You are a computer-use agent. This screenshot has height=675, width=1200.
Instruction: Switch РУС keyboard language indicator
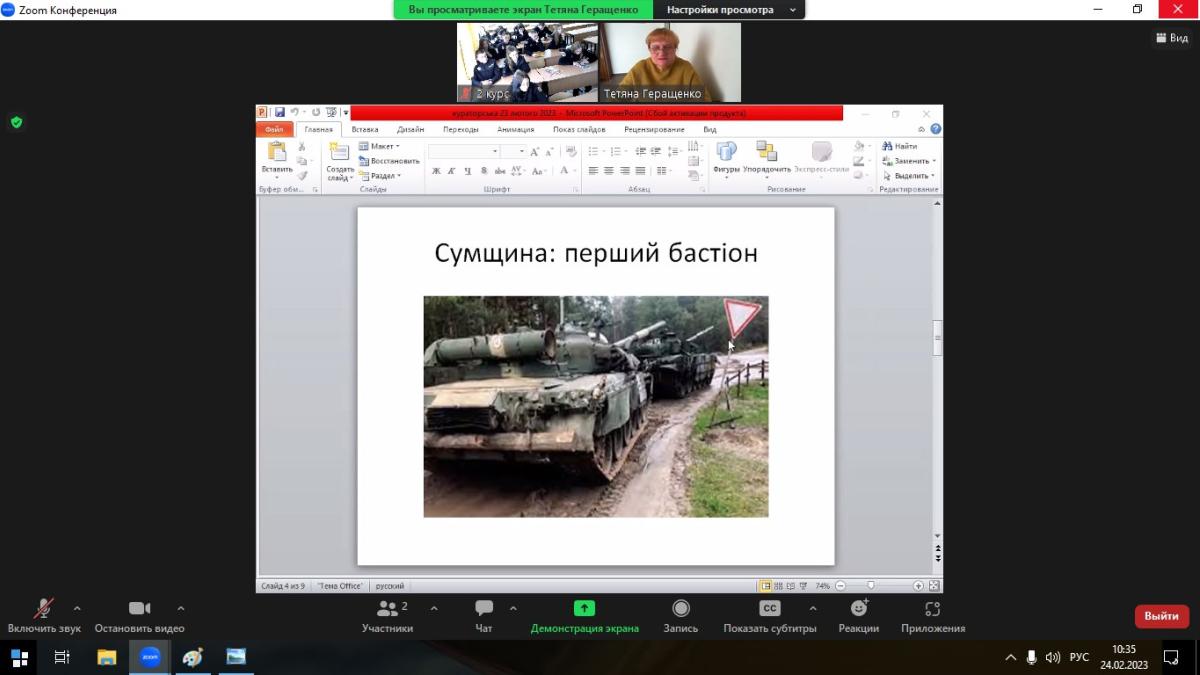[1079, 657]
